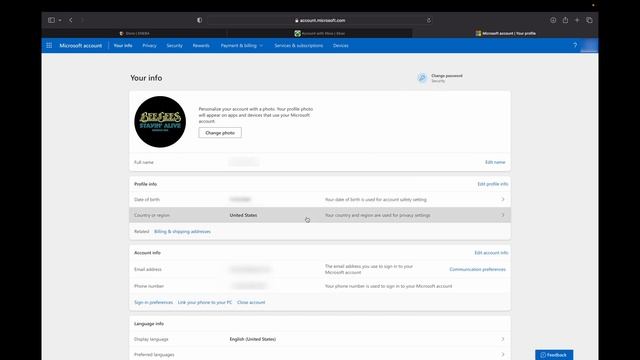The height and width of the screenshot is (360, 640).
Task: Open the sidebar tab group dropdown arrow
Action: point(60,20)
